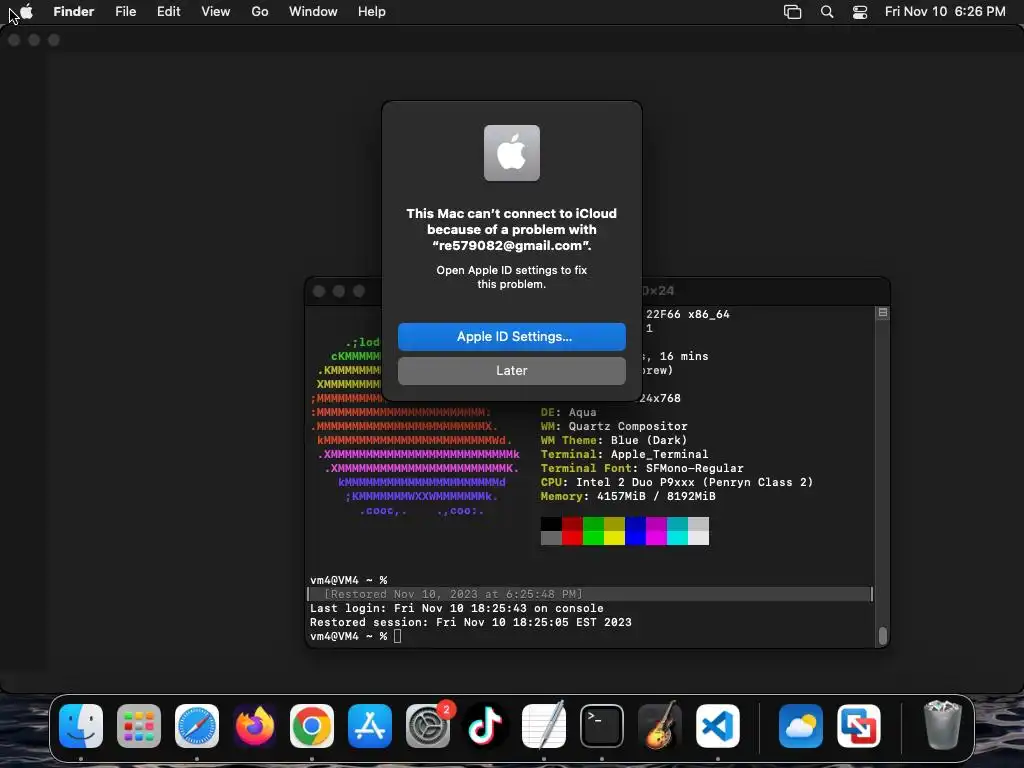Open VMware Fusion from the Dock

(858, 726)
